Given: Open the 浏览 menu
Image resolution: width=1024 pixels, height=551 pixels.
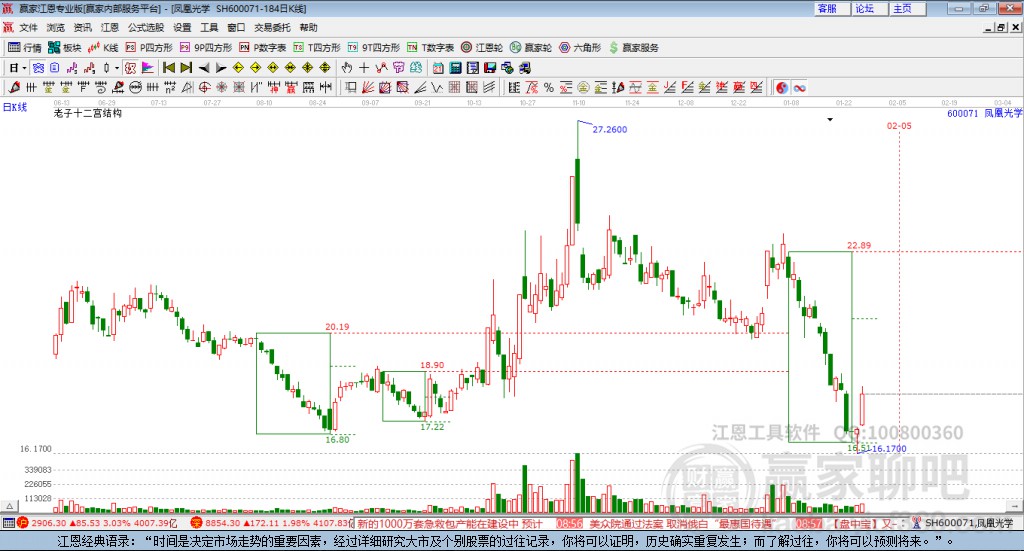Looking at the screenshot, I should point(56,27).
